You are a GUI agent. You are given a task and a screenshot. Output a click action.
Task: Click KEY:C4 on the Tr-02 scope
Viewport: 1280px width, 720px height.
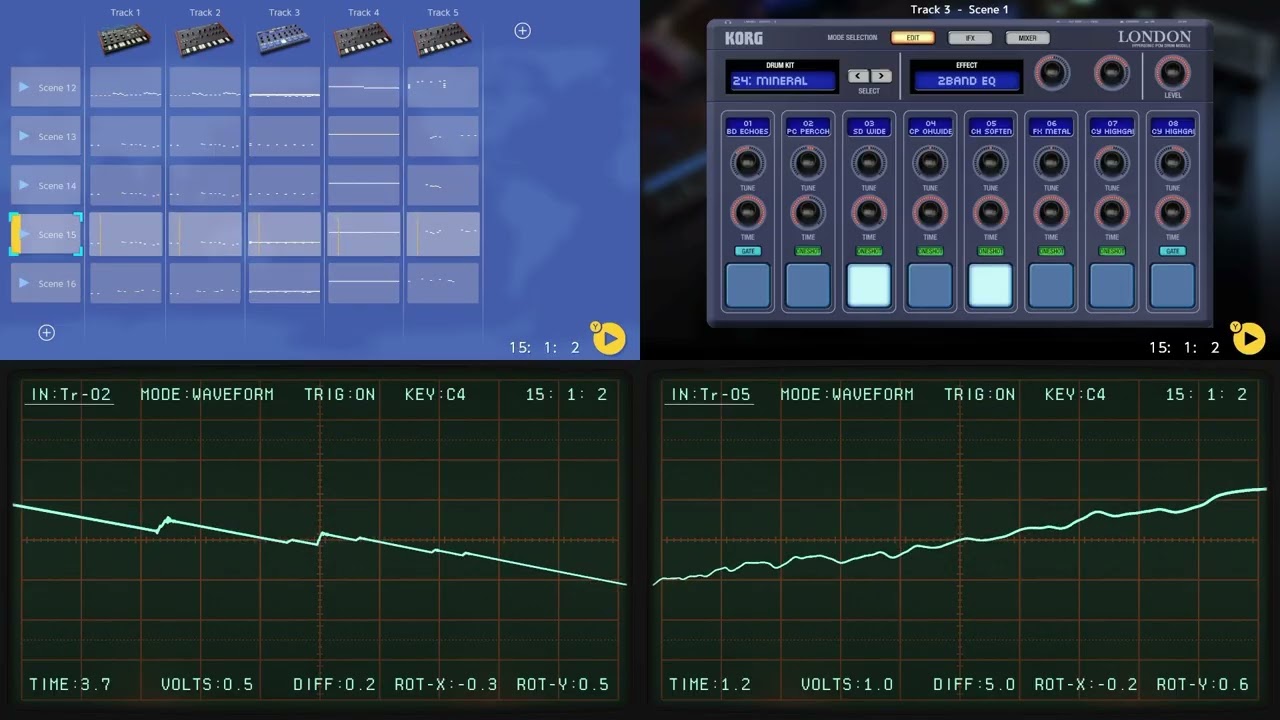[x=435, y=394]
